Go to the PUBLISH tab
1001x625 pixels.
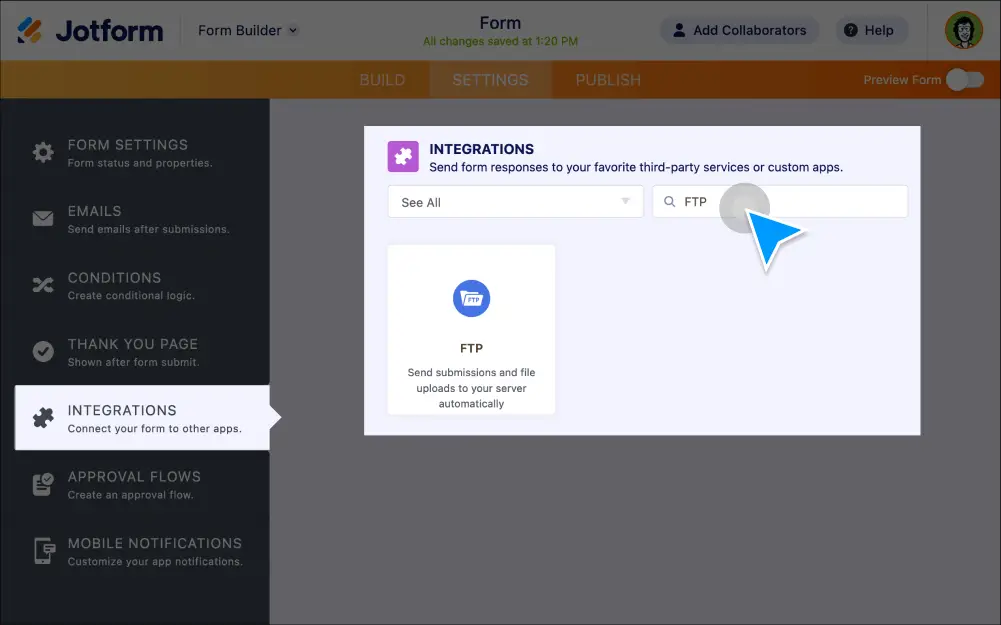pyautogui.click(x=606, y=80)
